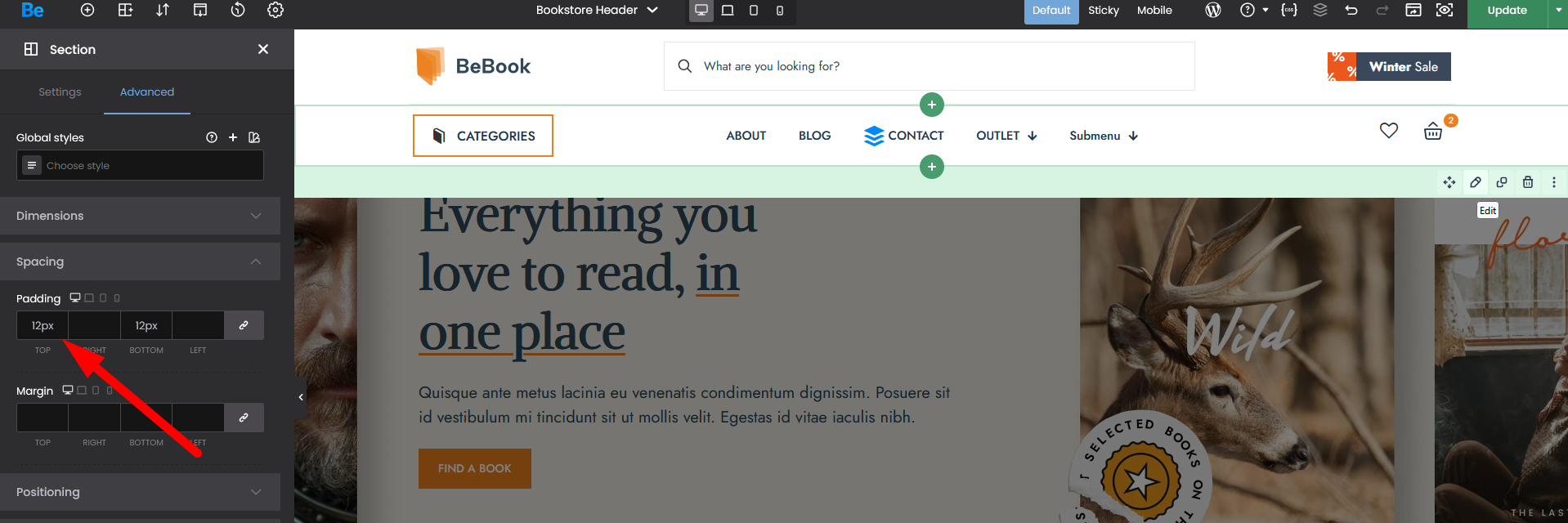Open the revision history icon
The height and width of the screenshot is (523, 1568).
238,10
